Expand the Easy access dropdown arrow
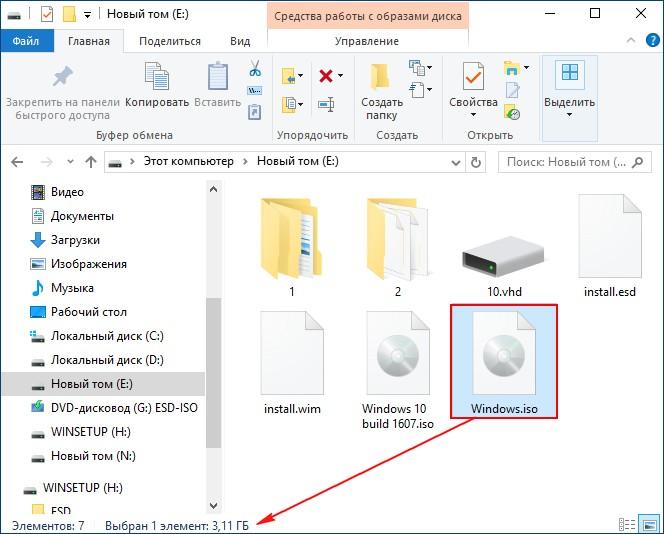This screenshot has width=664, height=534. tap(429, 89)
